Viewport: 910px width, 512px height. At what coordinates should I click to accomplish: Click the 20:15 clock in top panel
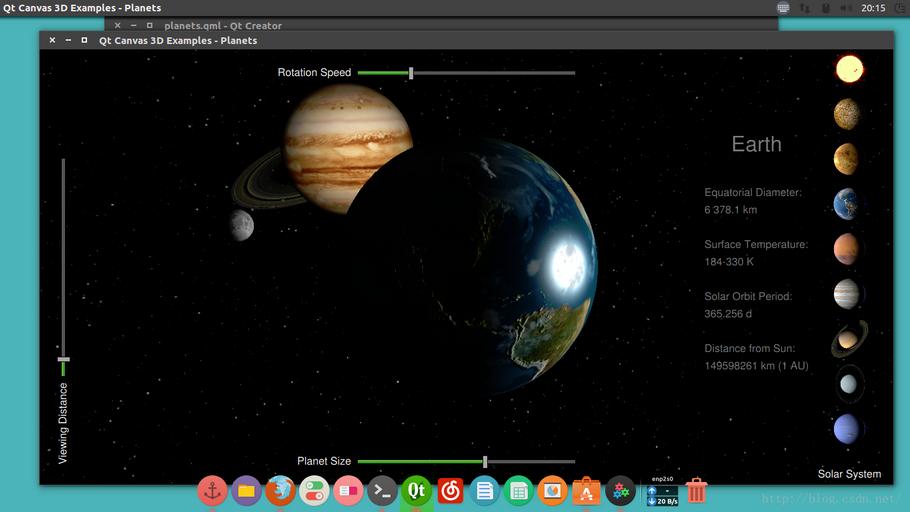[x=873, y=8]
